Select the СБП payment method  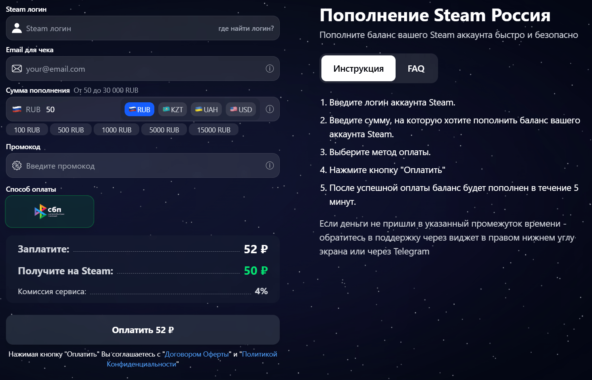(x=49, y=212)
